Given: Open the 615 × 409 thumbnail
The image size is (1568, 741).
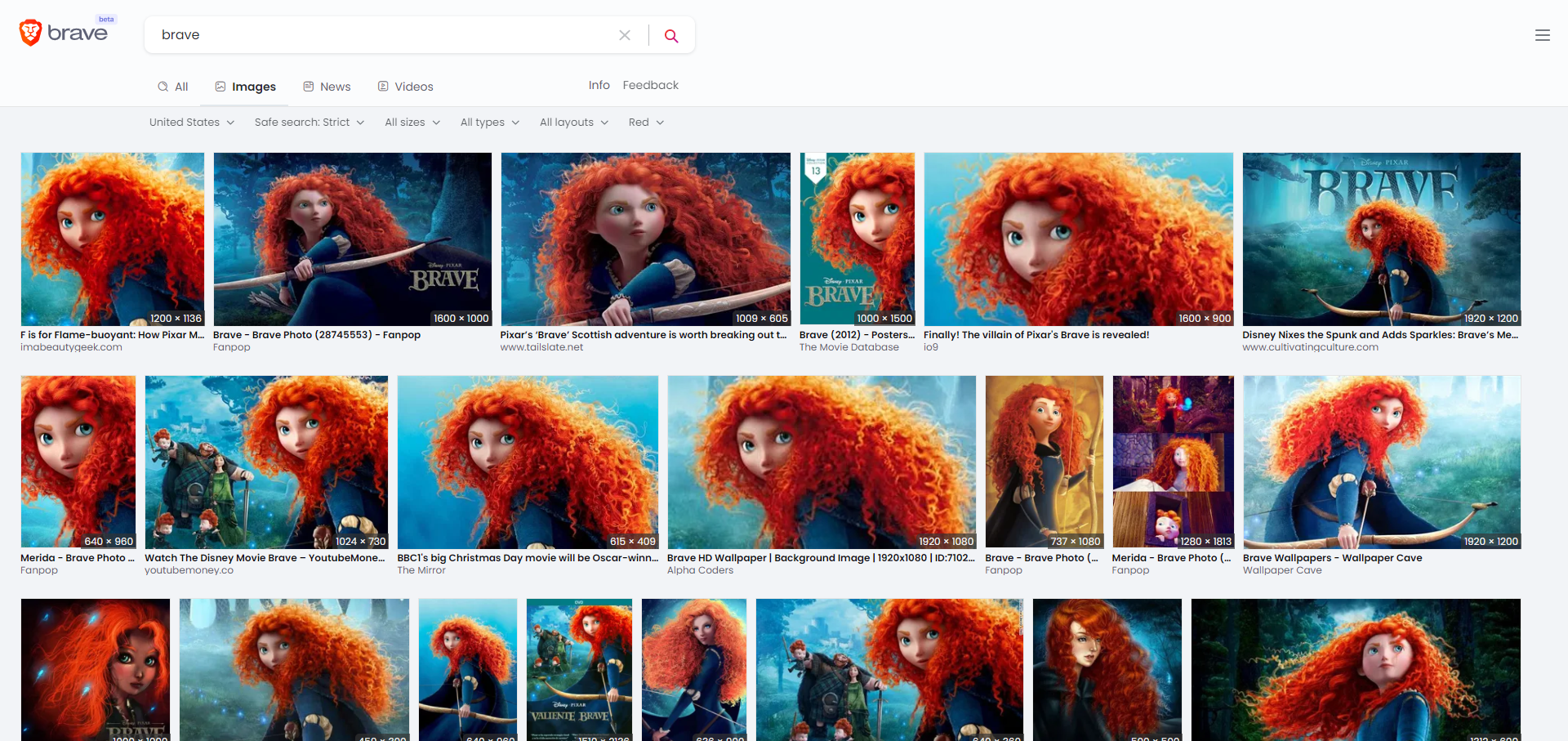Looking at the screenshot, I should coord(528,462).
